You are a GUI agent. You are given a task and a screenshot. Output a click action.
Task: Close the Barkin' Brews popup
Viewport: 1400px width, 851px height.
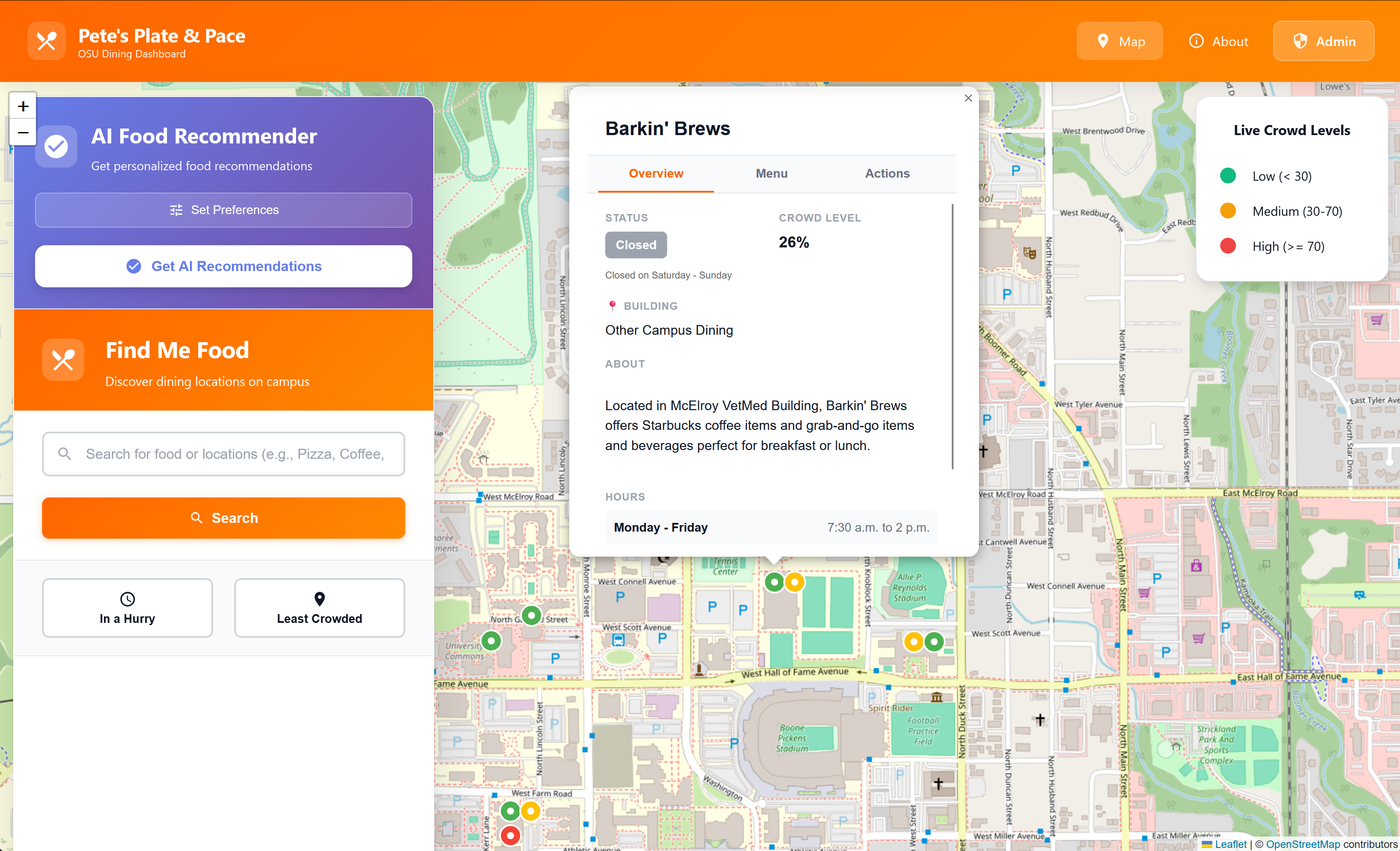968,98
